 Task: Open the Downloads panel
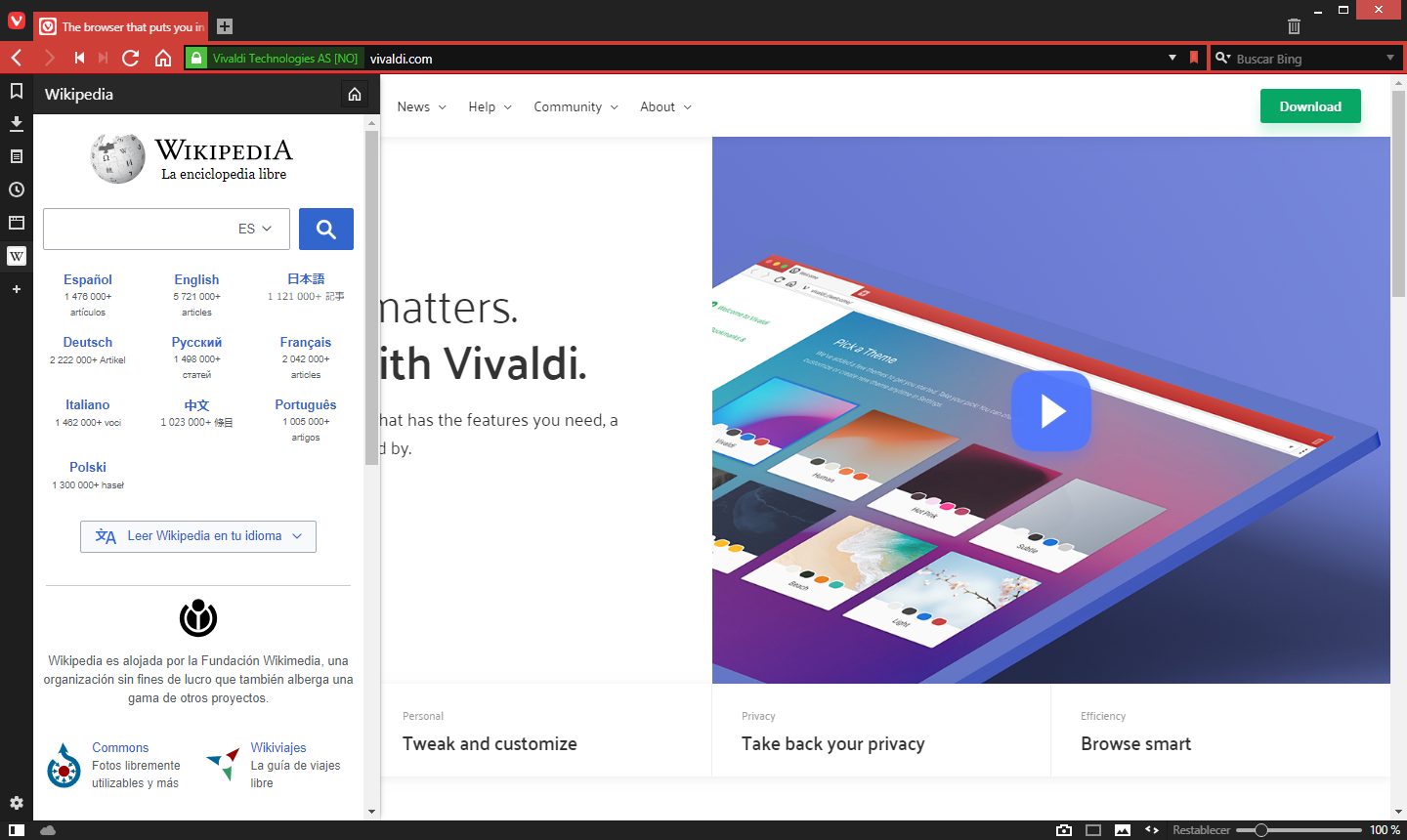tap(17, 123)
